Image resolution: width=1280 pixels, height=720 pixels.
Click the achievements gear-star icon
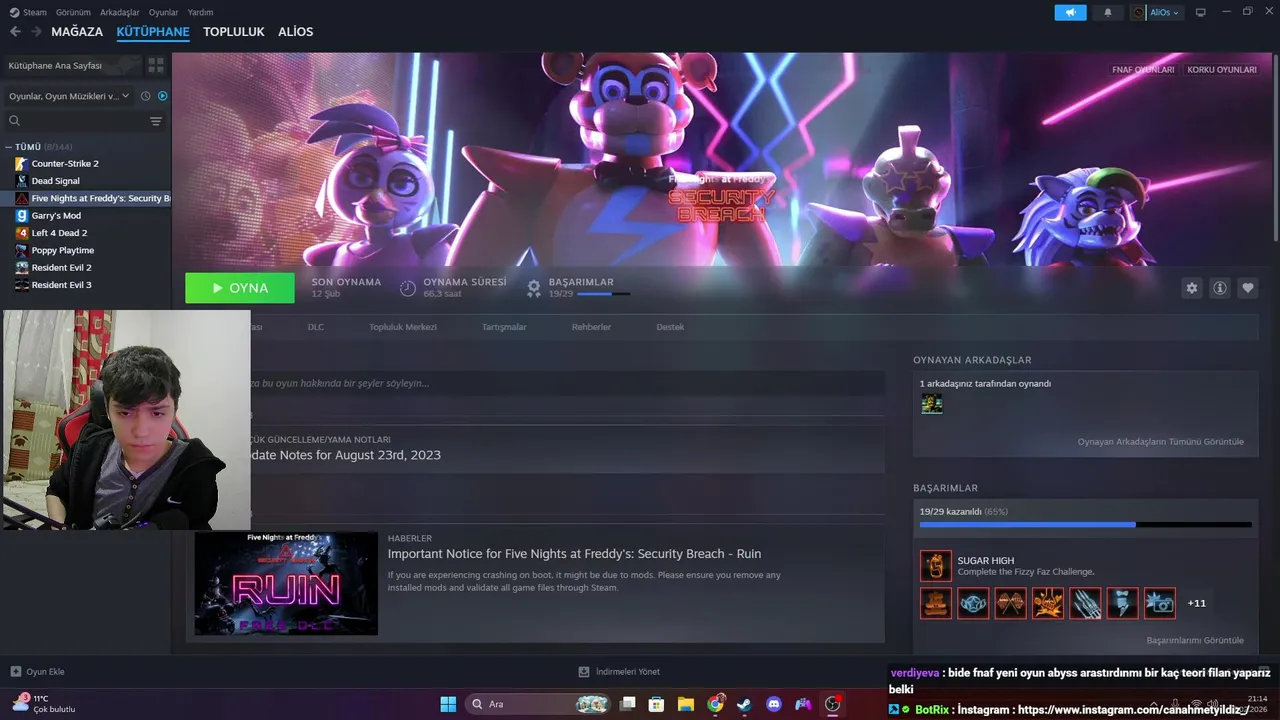click(x=534, y=288)
